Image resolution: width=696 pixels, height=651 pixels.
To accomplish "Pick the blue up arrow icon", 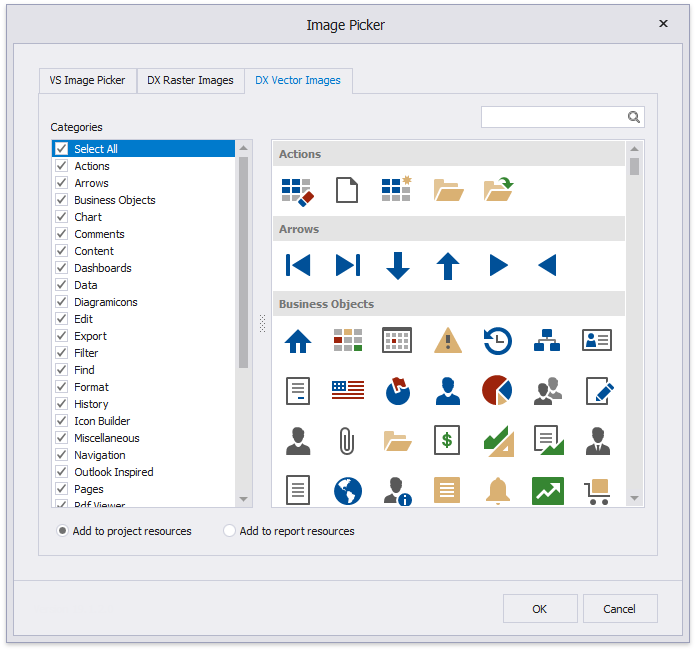I will click(448, 266).
